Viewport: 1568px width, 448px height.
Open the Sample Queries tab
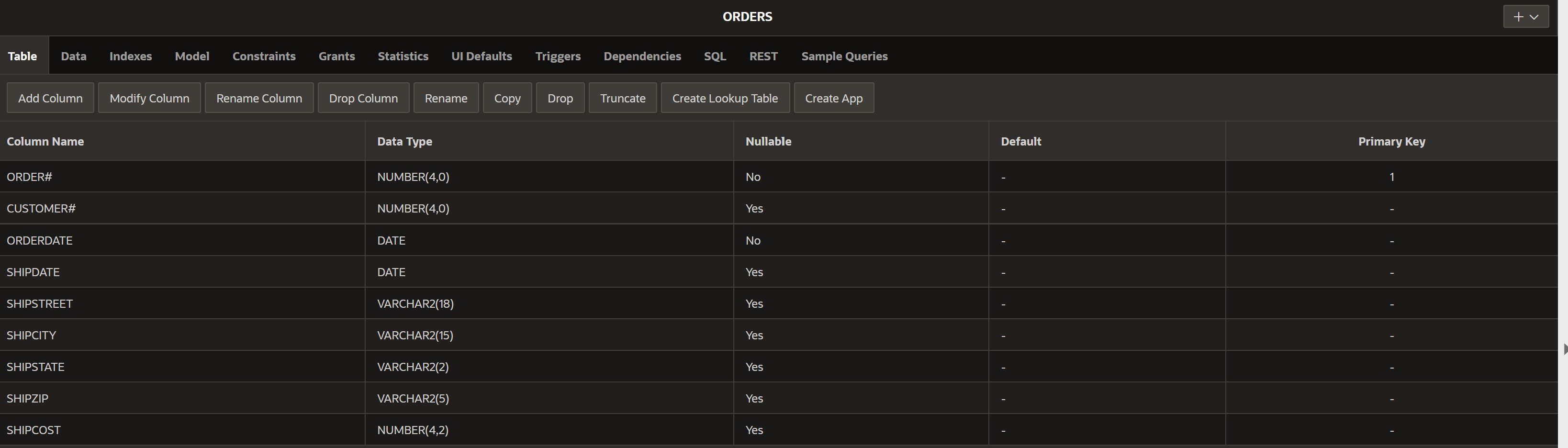coord(844,56)
